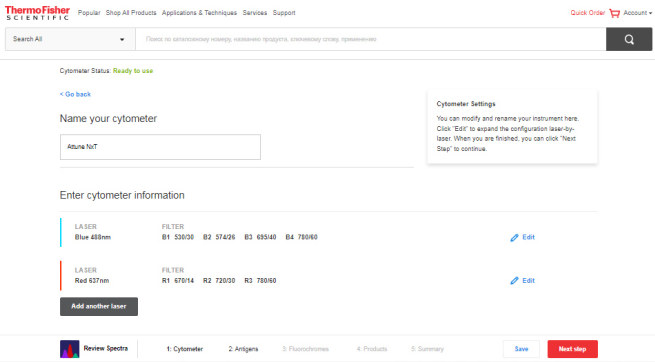Click the magnifier search button
The image size is (655, 362).
click(x=629, y=39)
